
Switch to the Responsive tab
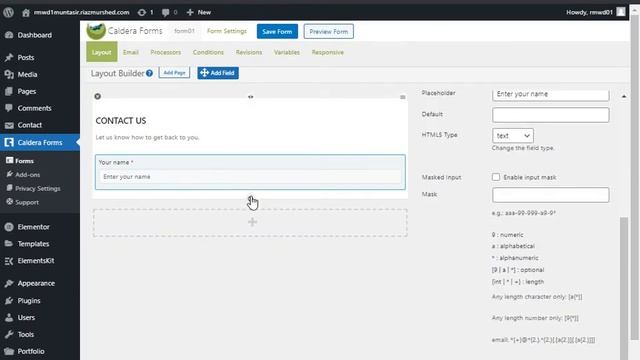[328, 52]
